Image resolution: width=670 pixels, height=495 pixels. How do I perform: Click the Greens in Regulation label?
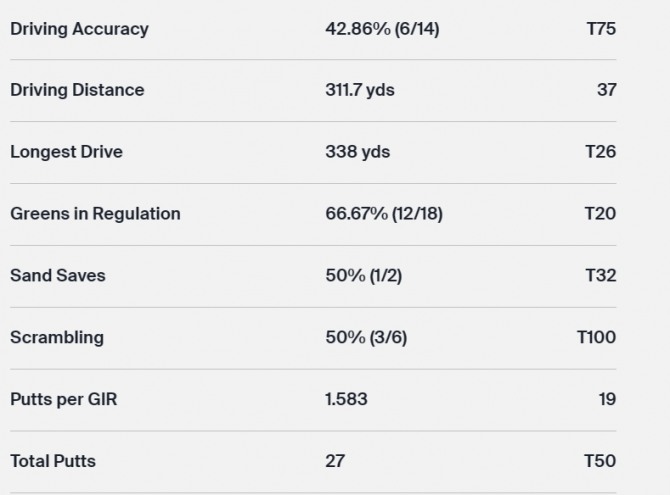95,214
